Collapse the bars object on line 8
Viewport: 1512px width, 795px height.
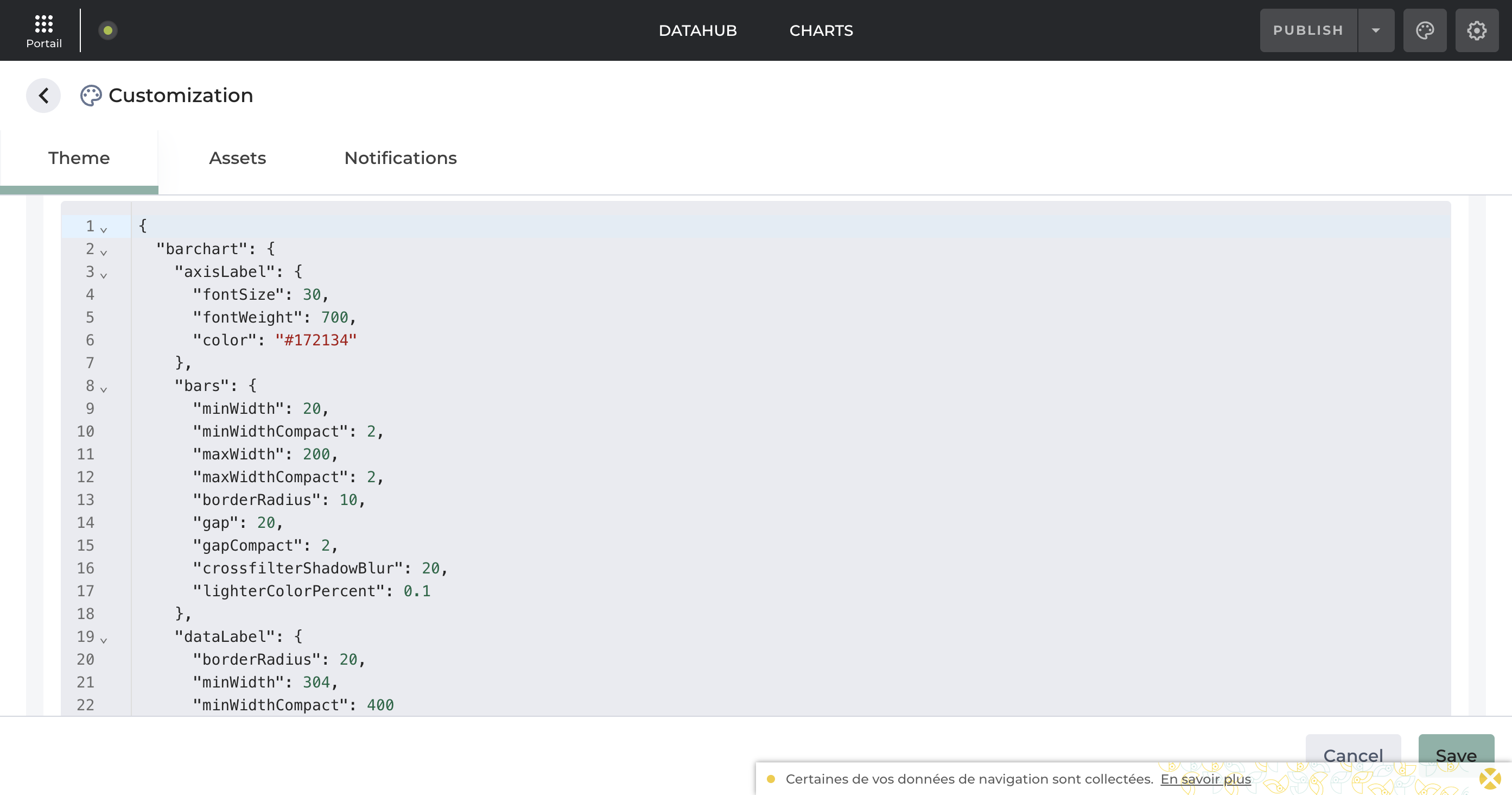(104, 389)
